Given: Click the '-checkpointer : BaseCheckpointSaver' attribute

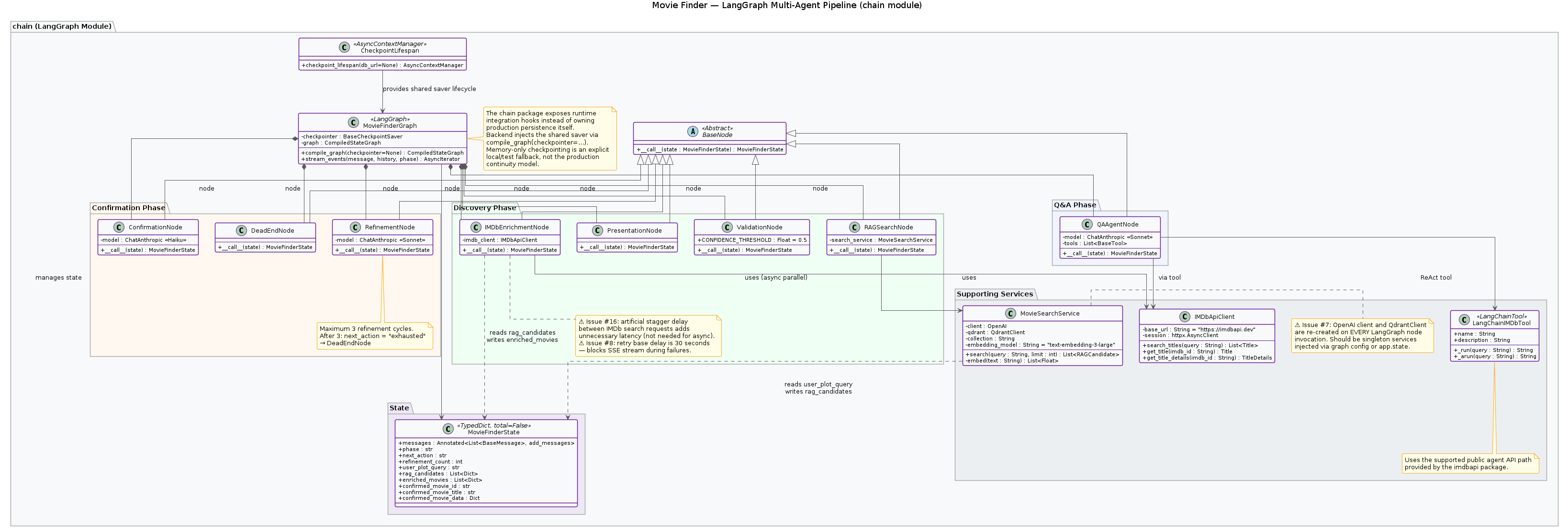Looking at the screenshot, I should click(x=352, y=136).
